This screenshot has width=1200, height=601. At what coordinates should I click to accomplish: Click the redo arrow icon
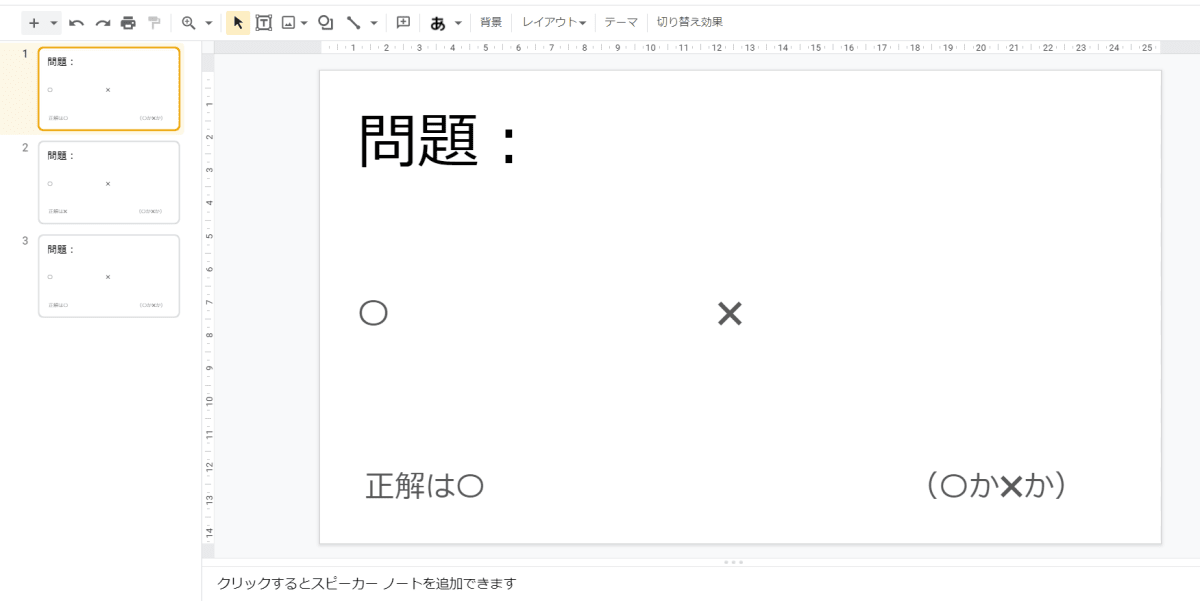pyautogui.click(x=102, y=23)
